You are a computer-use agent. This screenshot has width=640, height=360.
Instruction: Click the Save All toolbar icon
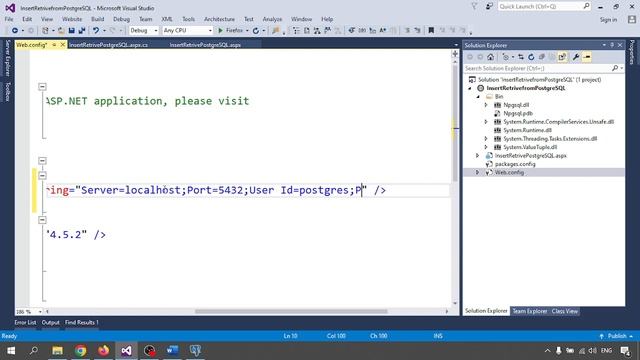[x=82, y=31]
